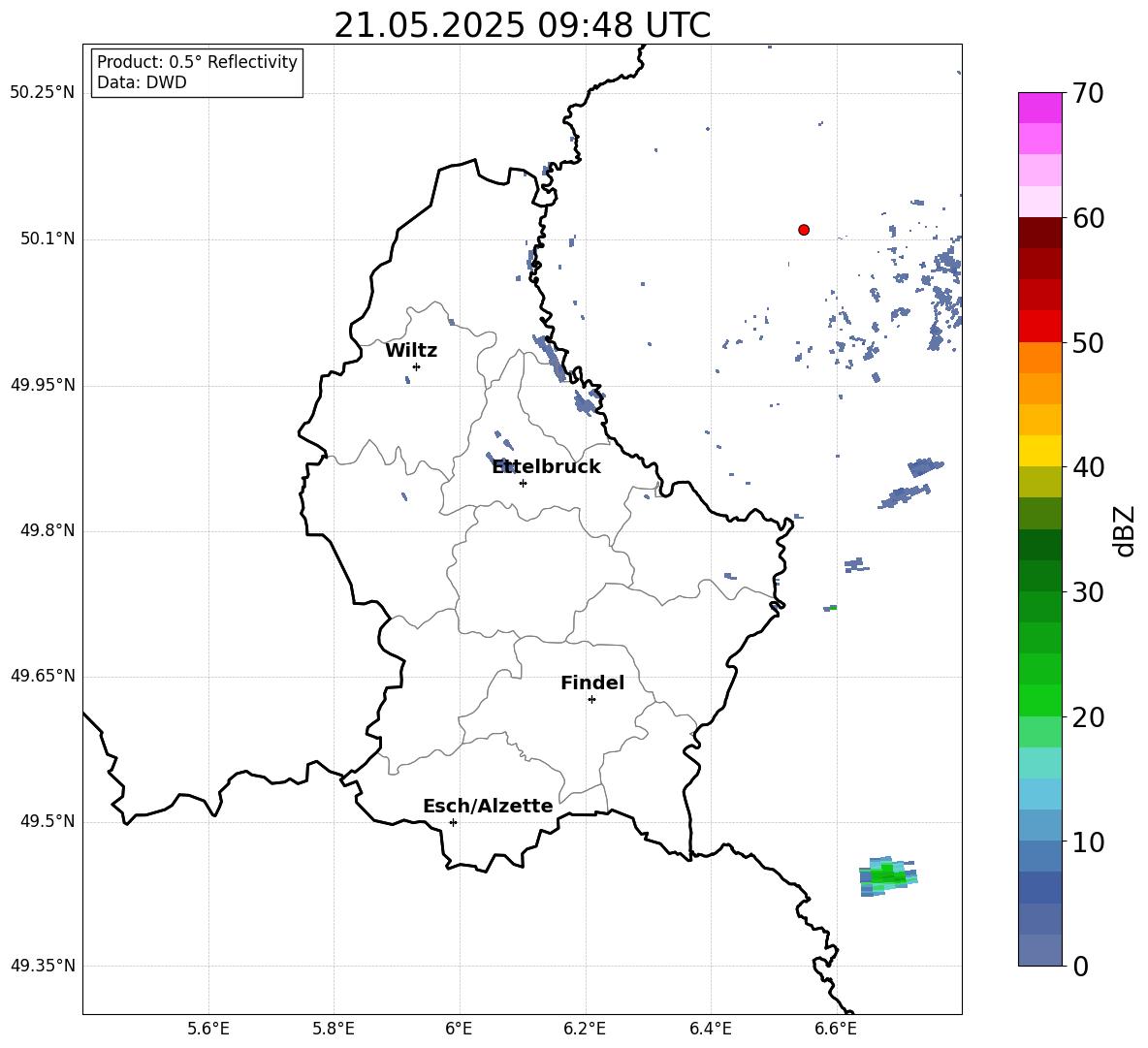
Task: Click the Esch/Alzette station cross marker
Action: [x=453, y=822]
